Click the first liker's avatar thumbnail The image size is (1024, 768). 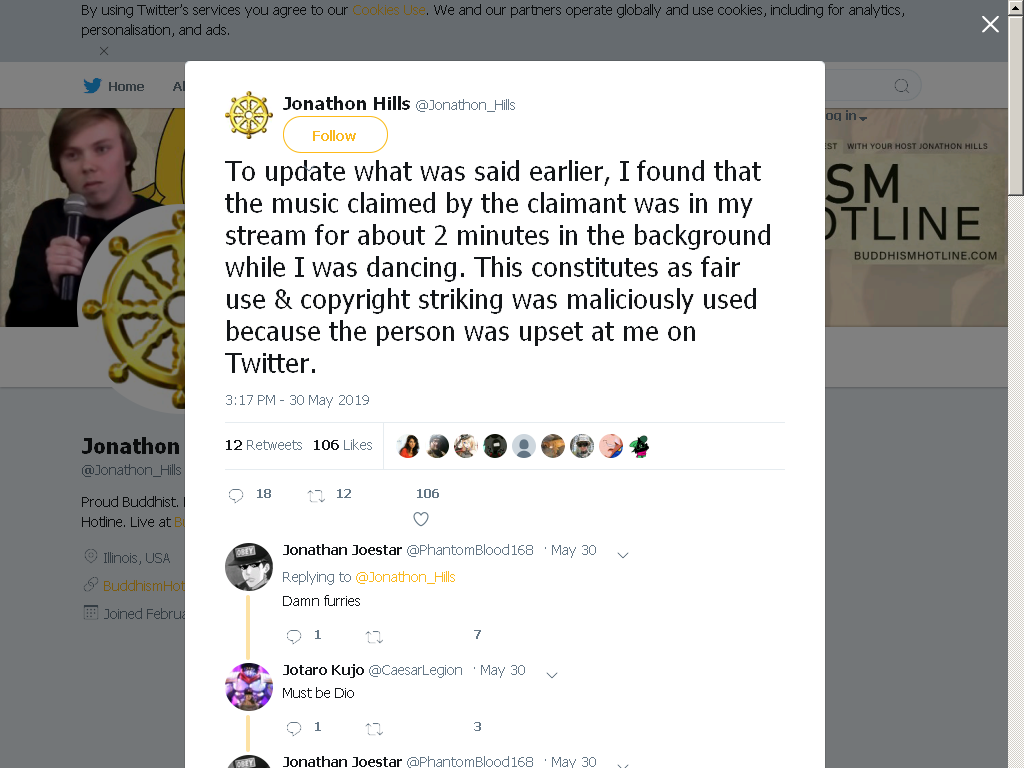point(408,446)
